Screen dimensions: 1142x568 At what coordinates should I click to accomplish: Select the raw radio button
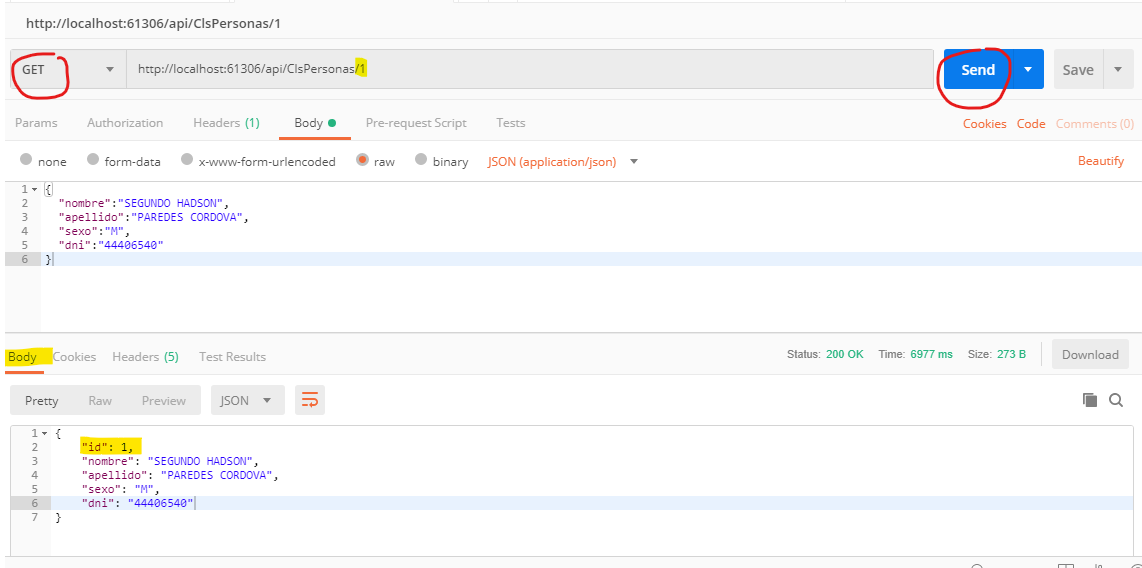click(363, 159)
